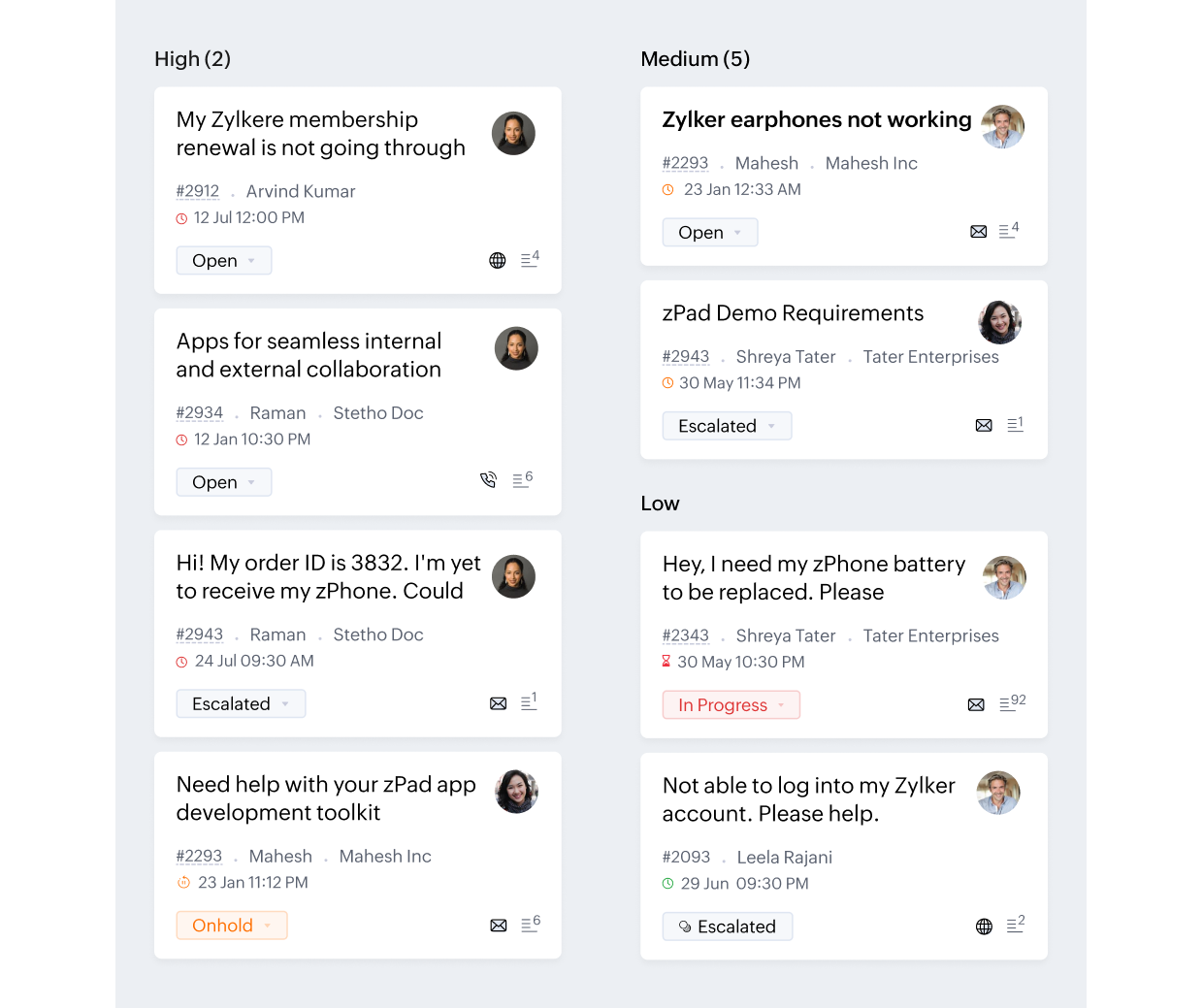Click agent avatar on Not able to log ticket
Screen dimensions: 1203x1008
pos(998,793)
